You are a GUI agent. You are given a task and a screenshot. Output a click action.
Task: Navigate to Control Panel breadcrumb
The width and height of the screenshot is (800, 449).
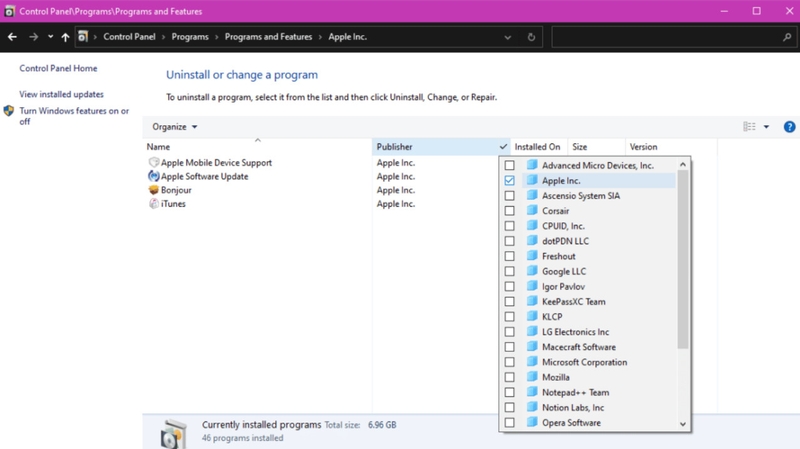[129, 37]
